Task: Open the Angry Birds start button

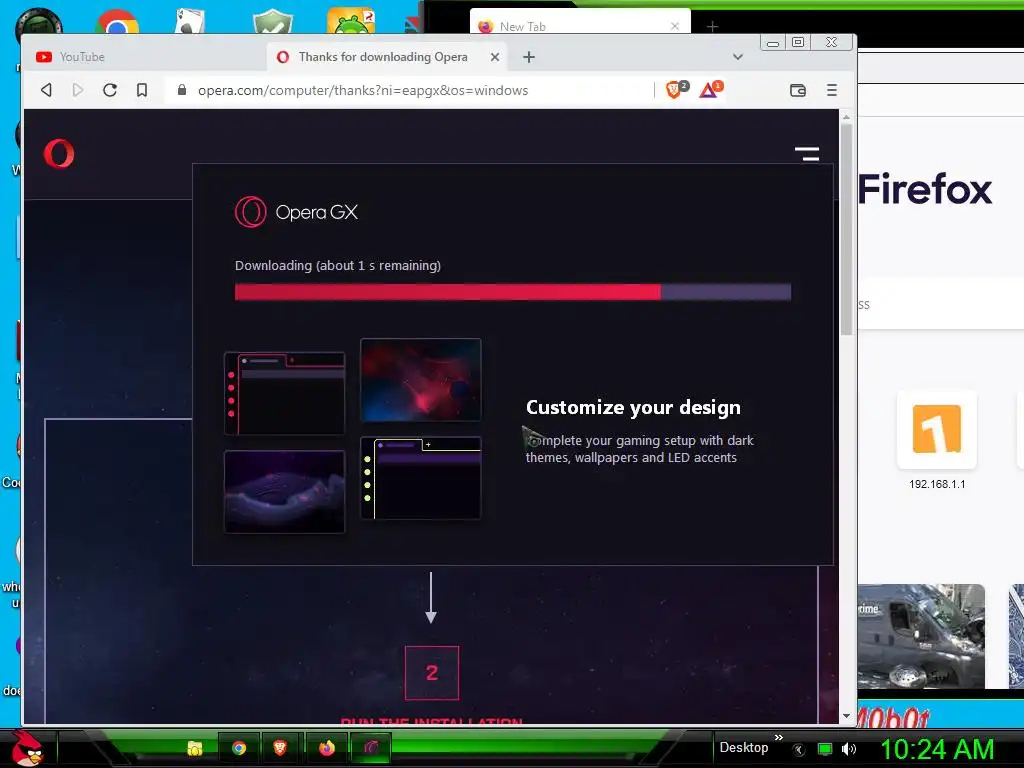Action: point(27,748)
